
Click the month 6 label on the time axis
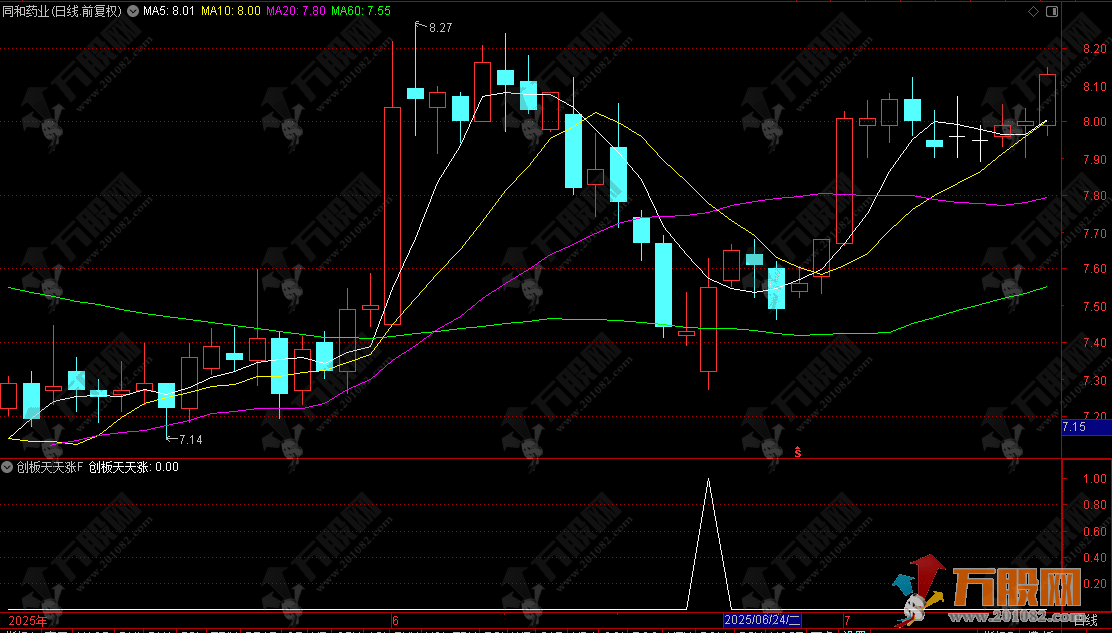(x=395, y=620)
